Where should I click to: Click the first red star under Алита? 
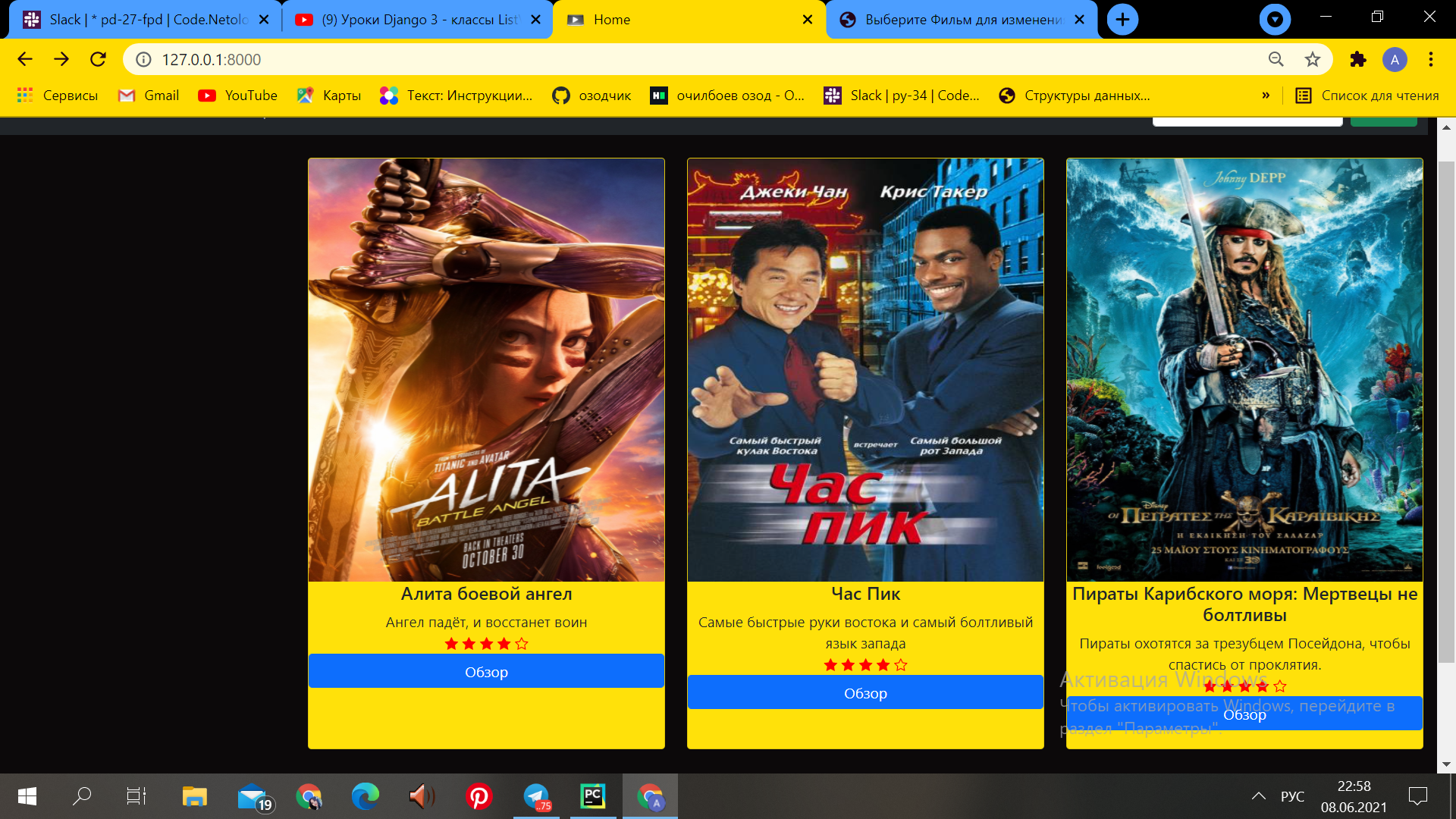coord(451,644)
